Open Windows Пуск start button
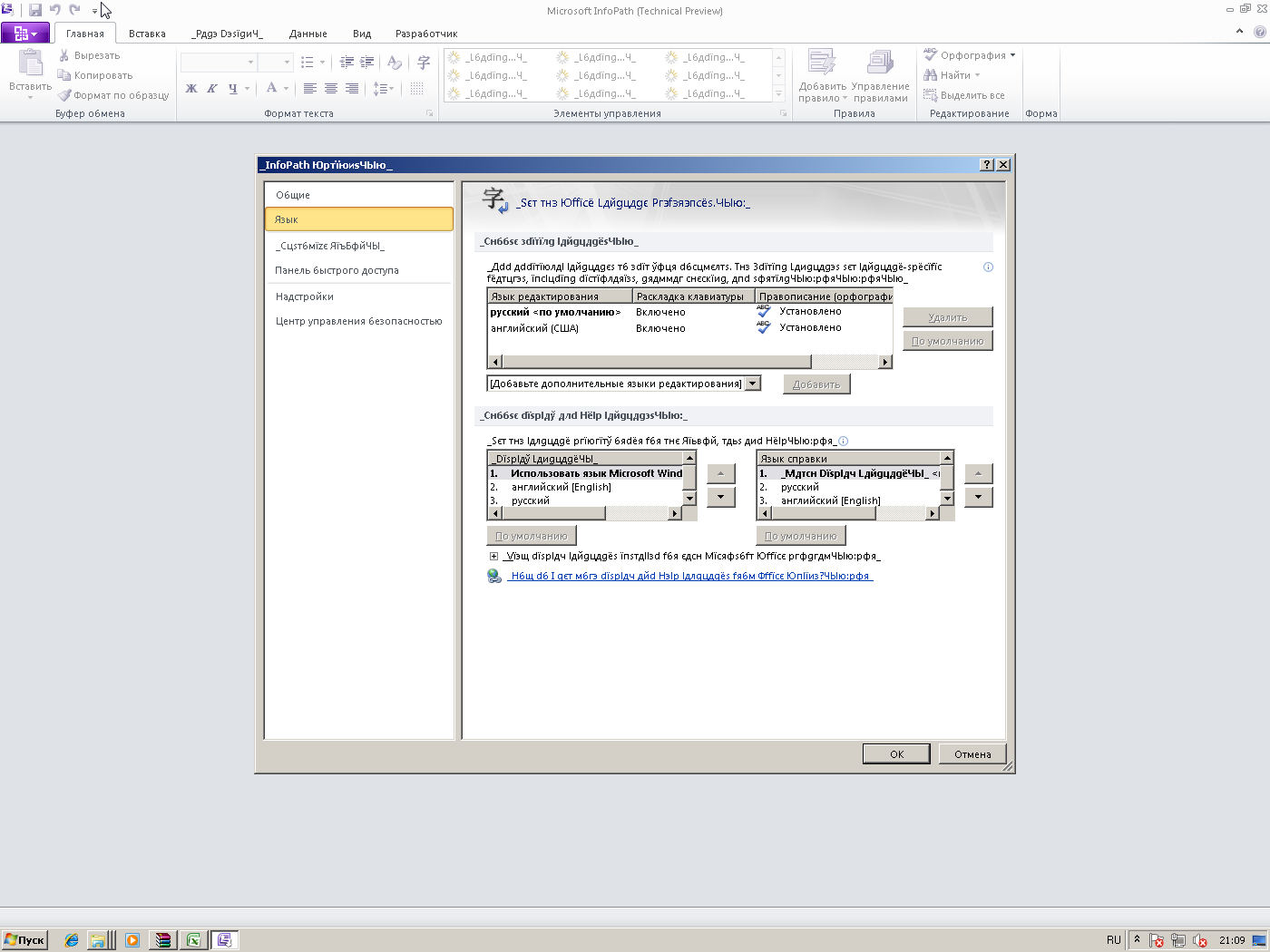Image resolution: width=1270 pixels, height=952 pixels. point(24,940)
